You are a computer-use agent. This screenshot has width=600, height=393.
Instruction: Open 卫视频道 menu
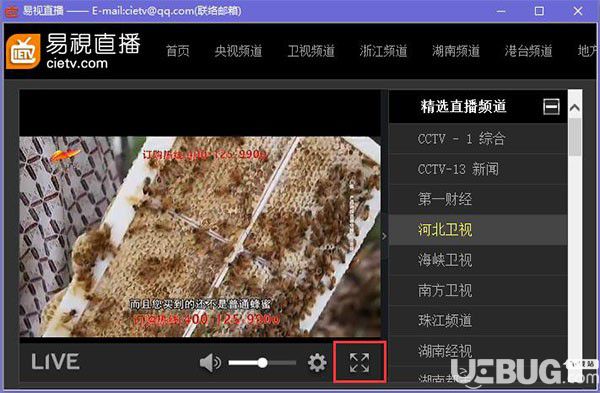311,51
